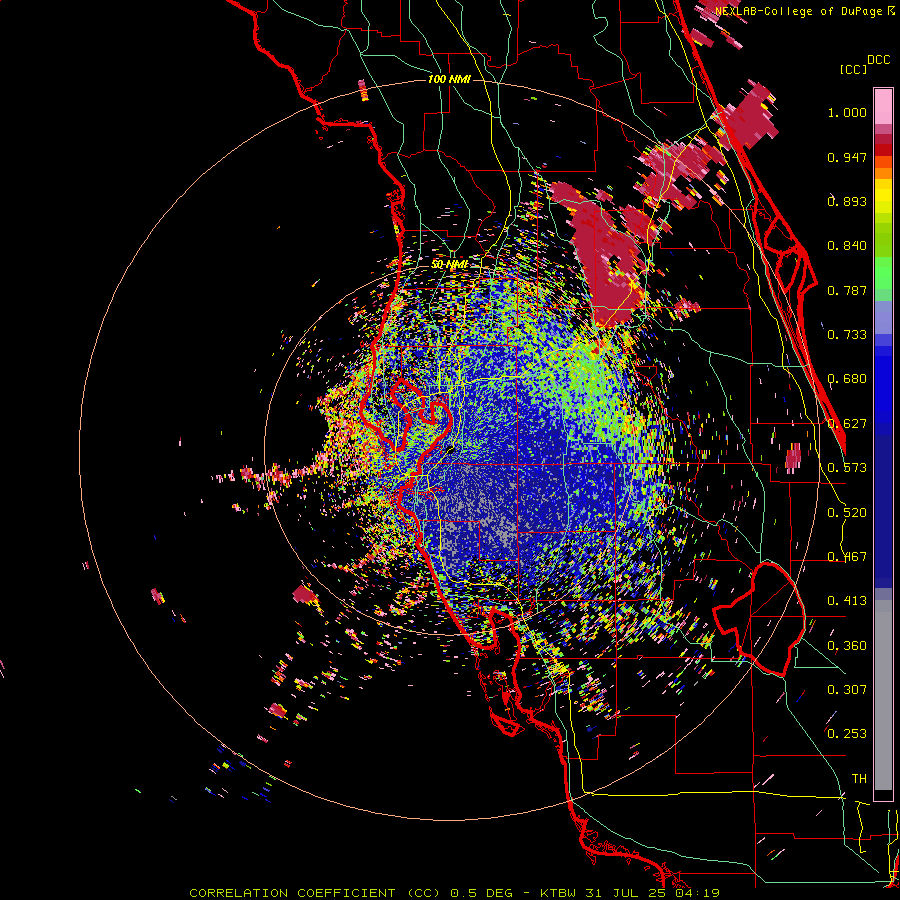Pick the lavender legend swatch

(883, 319)
